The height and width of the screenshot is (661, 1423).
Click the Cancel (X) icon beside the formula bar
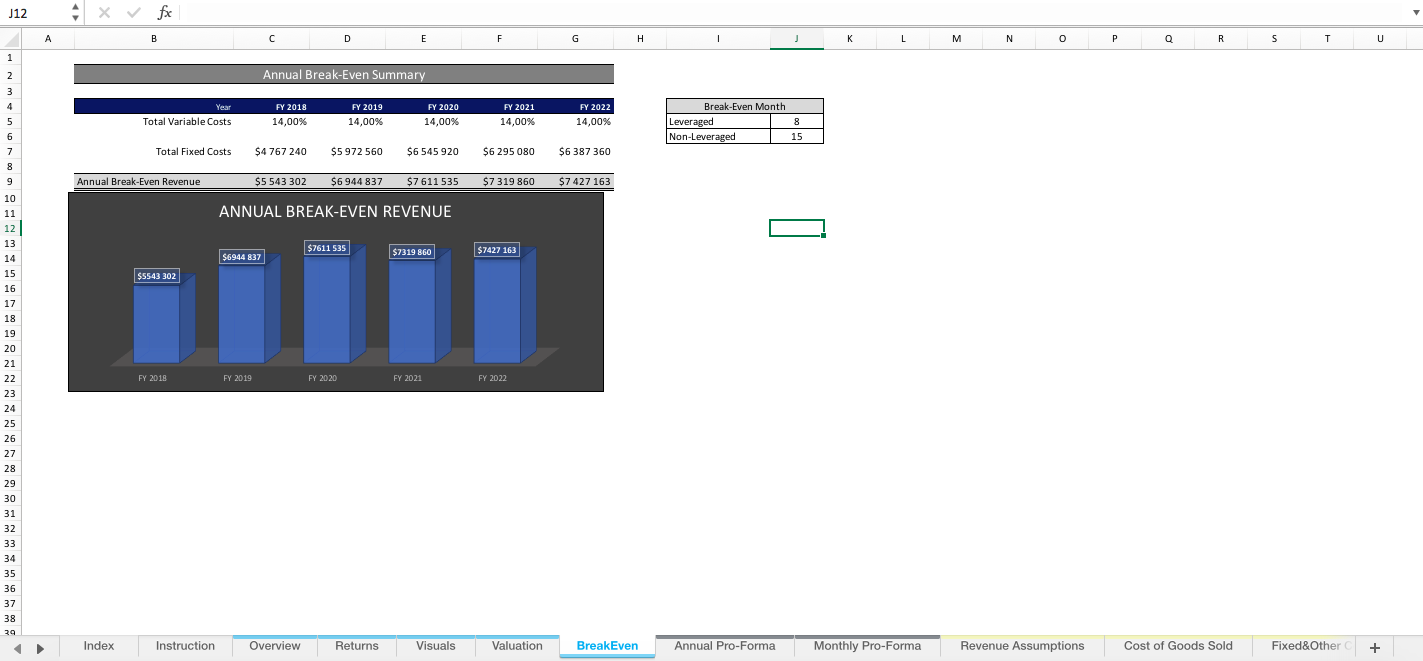click(104, 12)
